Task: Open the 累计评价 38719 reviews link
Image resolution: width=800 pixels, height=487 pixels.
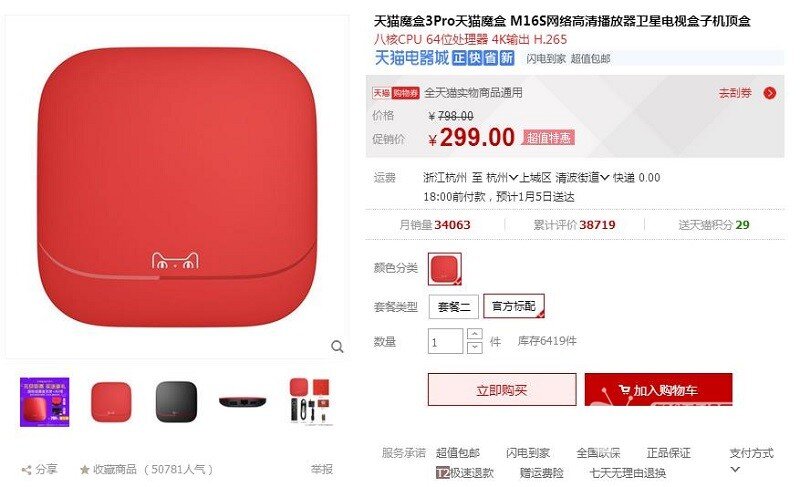Action: point(574,225)
